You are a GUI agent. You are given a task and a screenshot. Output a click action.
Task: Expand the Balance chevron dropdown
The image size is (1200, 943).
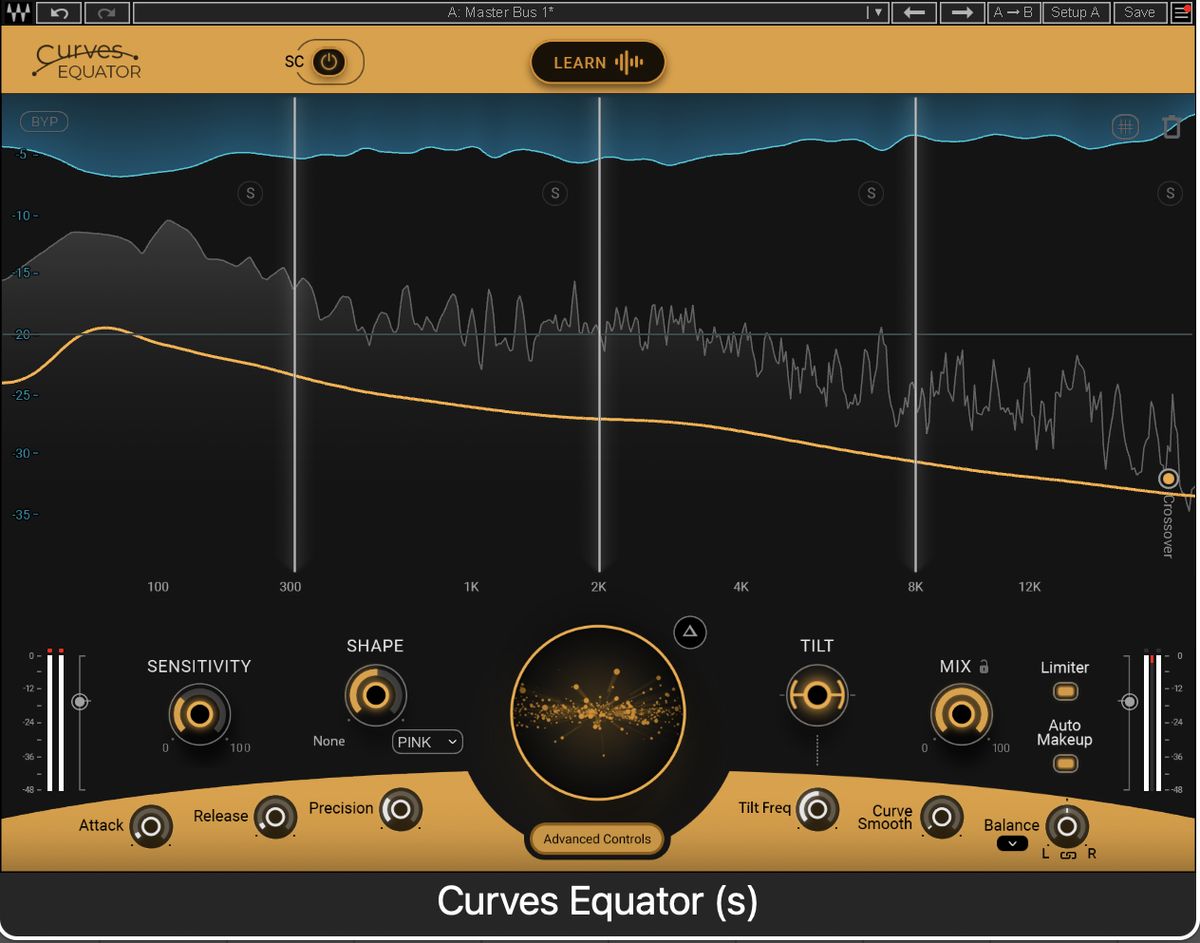pos(1012,843)
